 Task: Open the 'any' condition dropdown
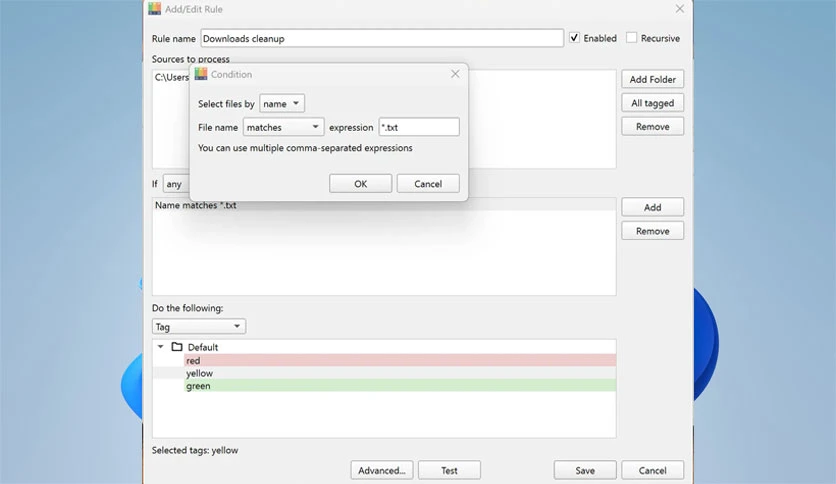176,184
